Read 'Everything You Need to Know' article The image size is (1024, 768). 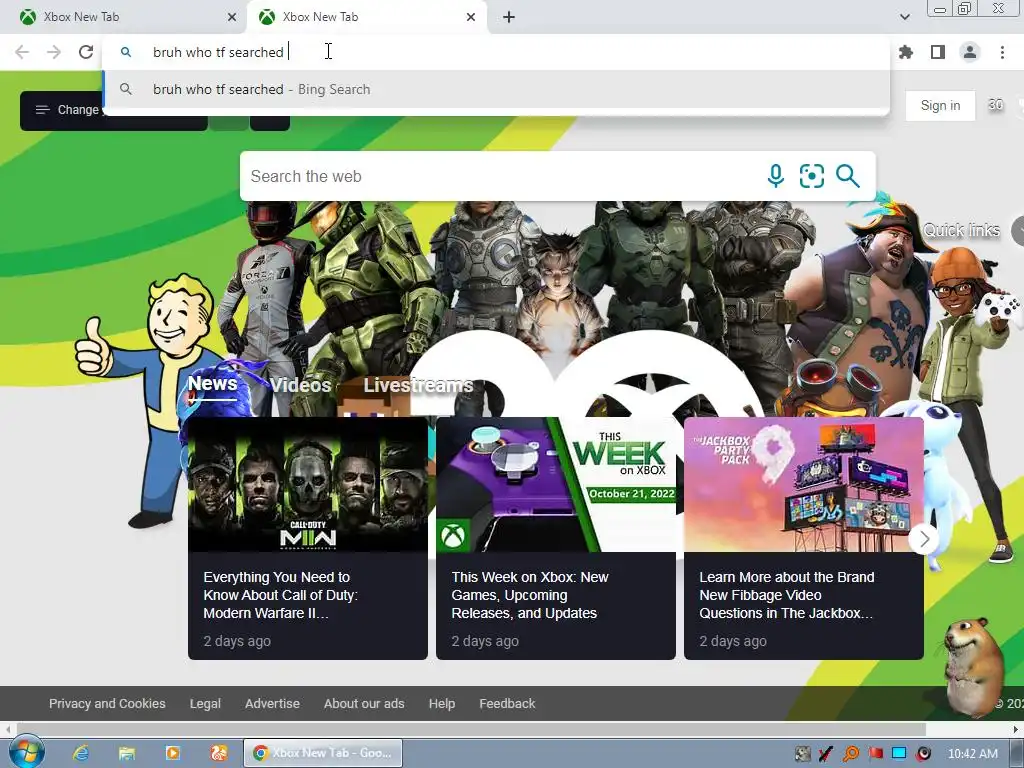[281, 595]
